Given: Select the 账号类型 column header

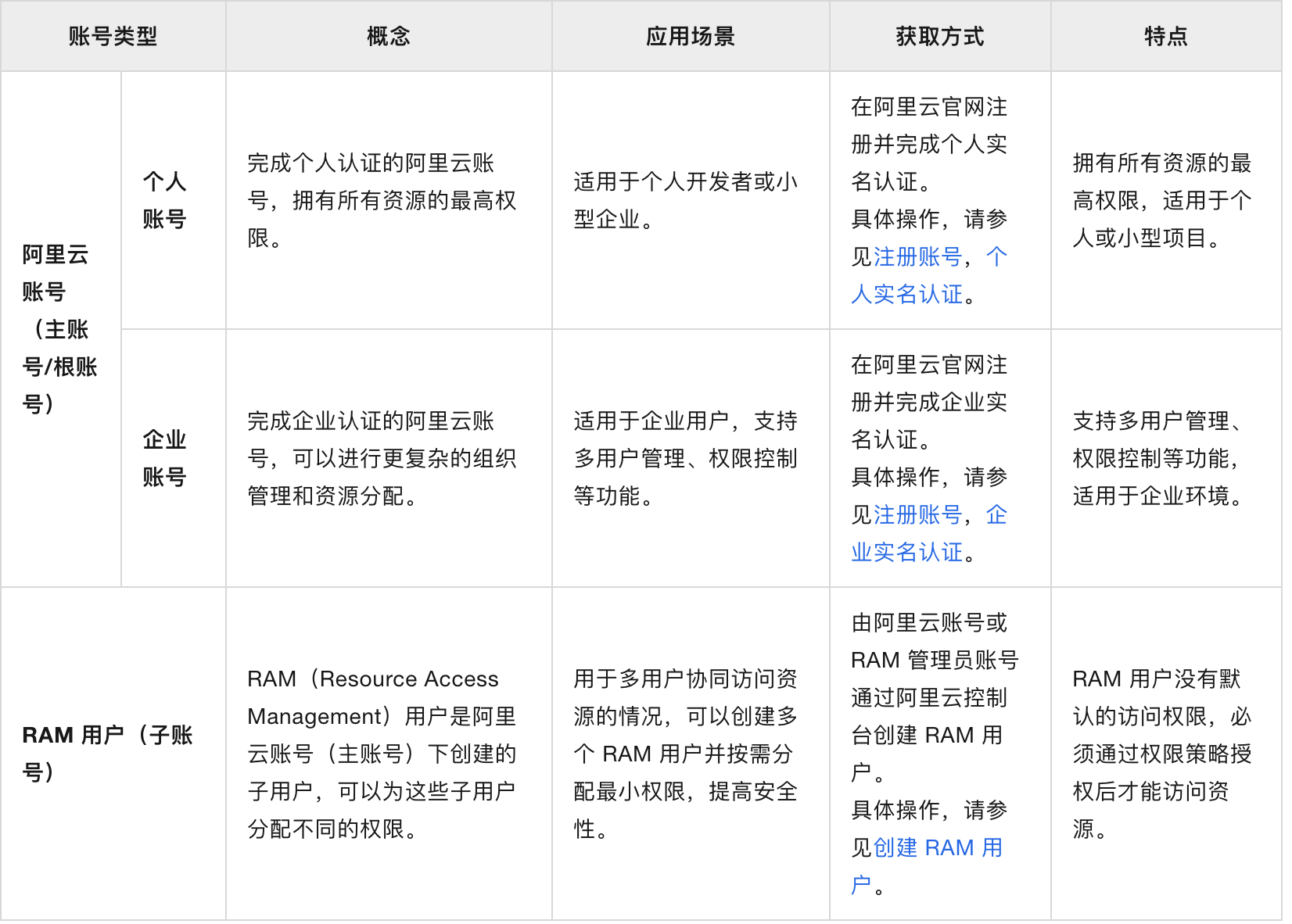Looking at the screenshot, I should coord(113,36).
